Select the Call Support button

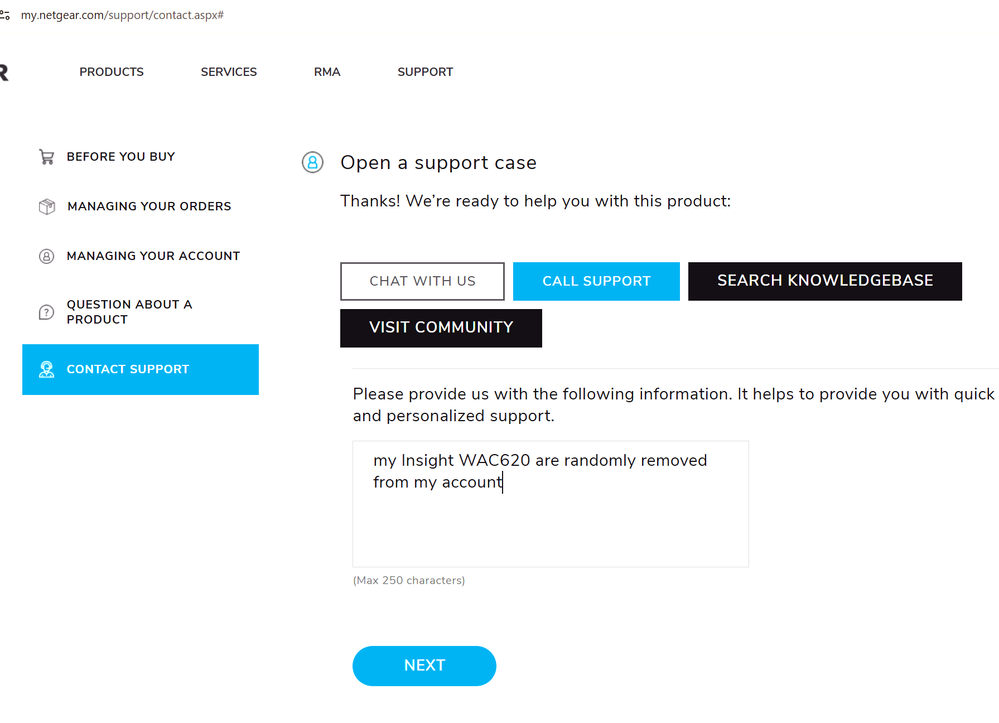click(596, 281)
